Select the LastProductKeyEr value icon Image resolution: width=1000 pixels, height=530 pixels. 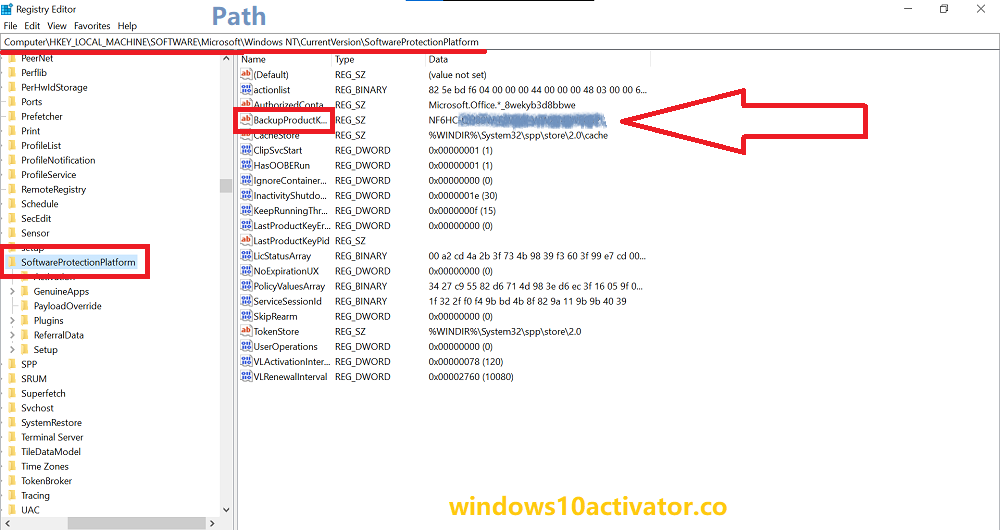[x=246, y=226]
